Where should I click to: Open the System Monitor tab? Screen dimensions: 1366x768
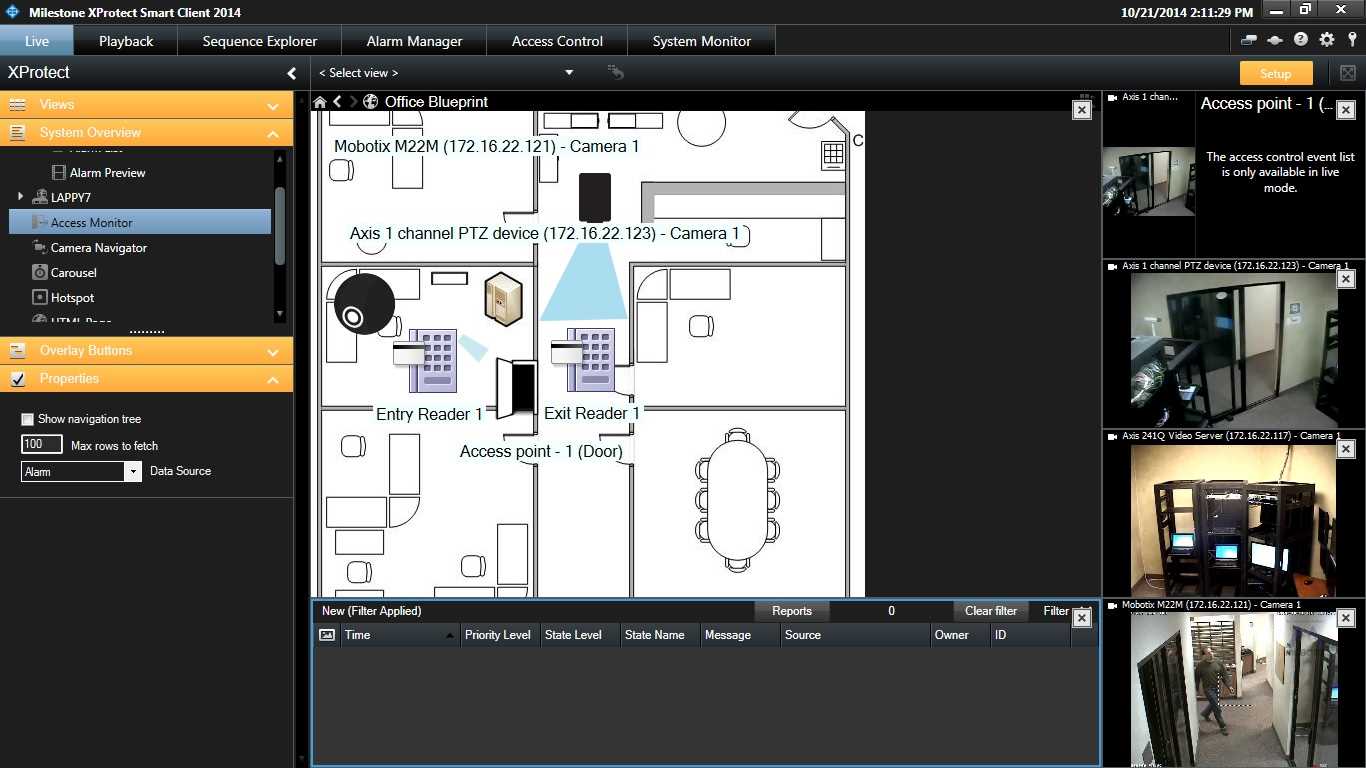click(702, 41)
